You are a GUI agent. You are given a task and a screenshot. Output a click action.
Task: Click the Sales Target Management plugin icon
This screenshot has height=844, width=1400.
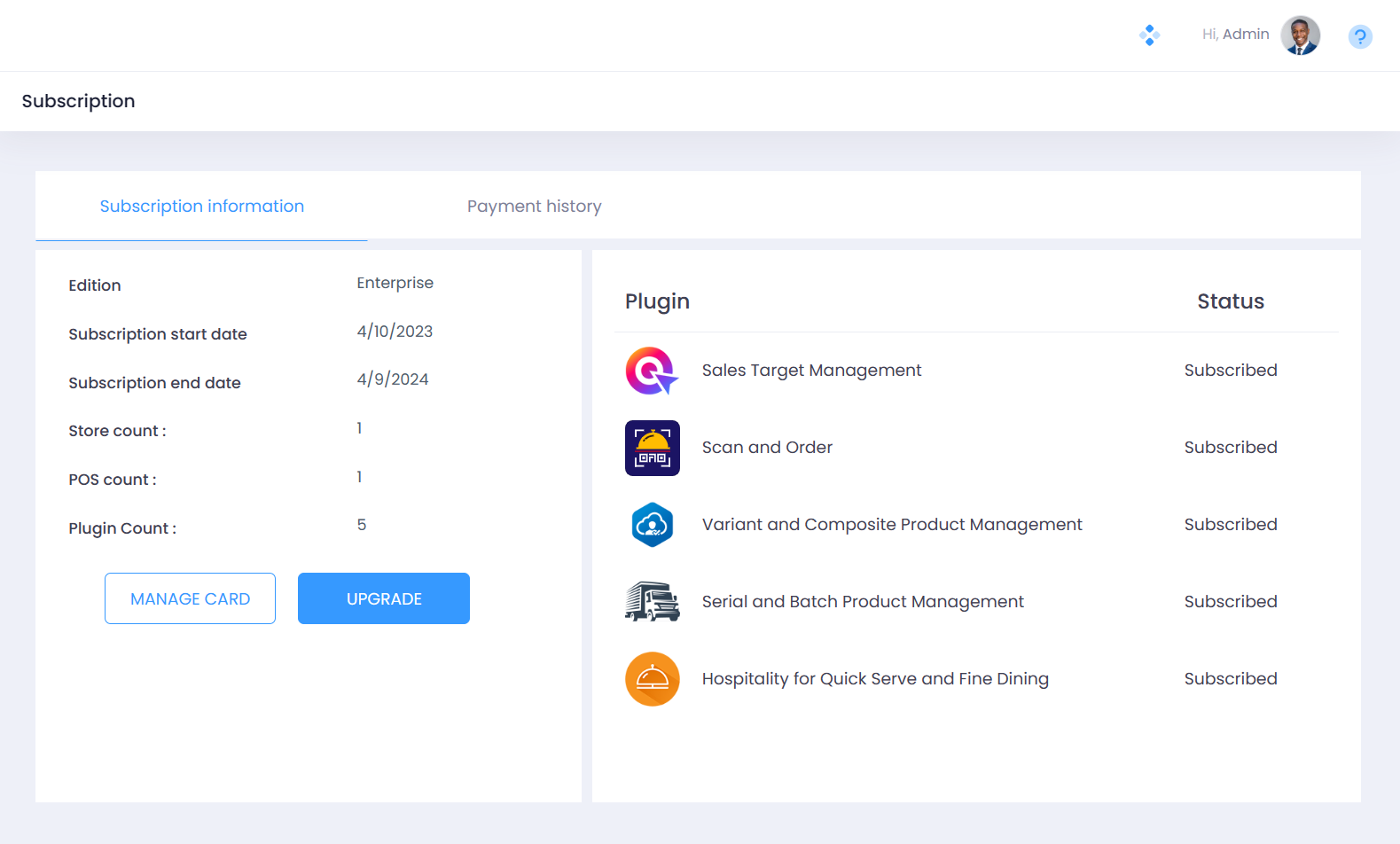click(x=652, y=371)
